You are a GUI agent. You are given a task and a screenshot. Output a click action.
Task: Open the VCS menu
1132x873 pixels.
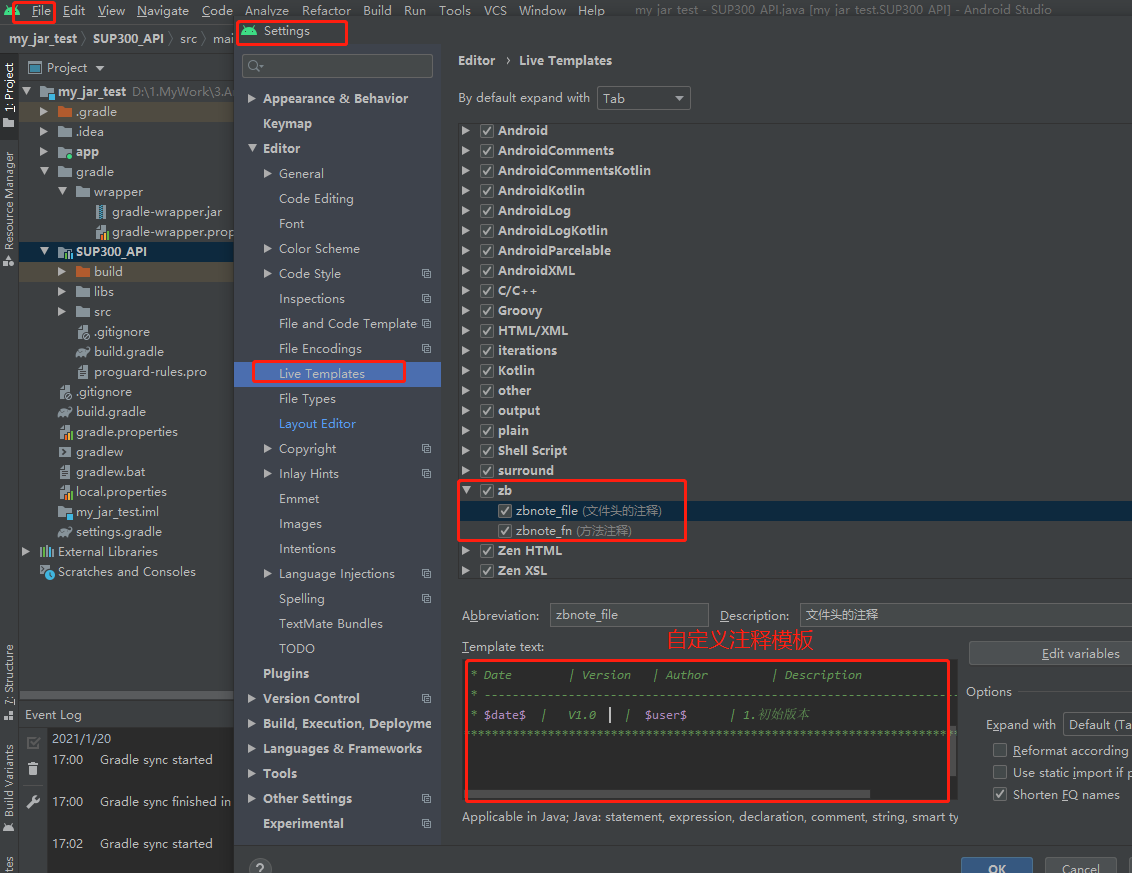pyautogui.click(x=495, y=11)
